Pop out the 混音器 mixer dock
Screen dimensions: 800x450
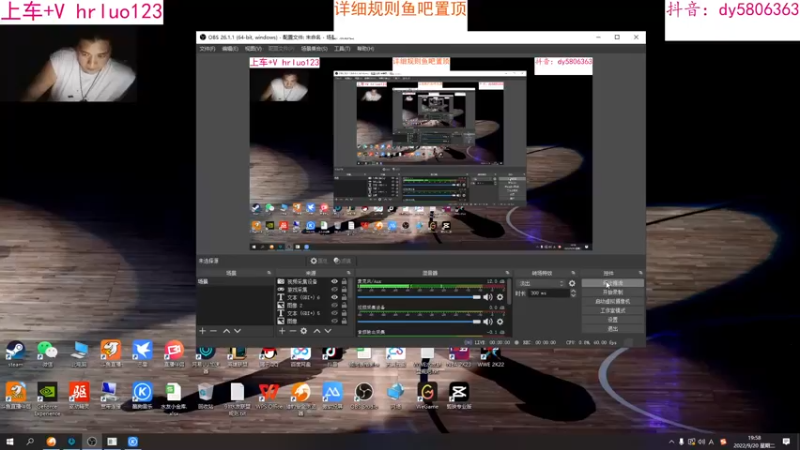(507, 273)
